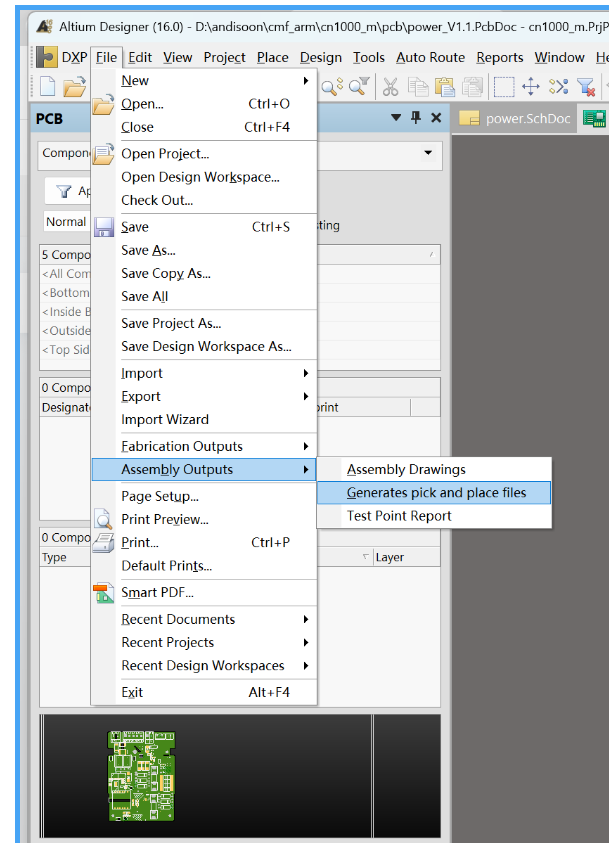Screen dimensions: 609x843
Task: Expand the Export submenu
Action: [x=204, y=396]
